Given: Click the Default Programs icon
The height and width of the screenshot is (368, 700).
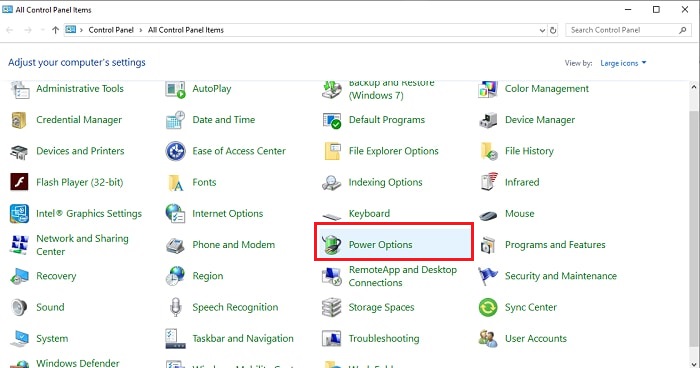Looking at the screenshot, I should (332, 120).
